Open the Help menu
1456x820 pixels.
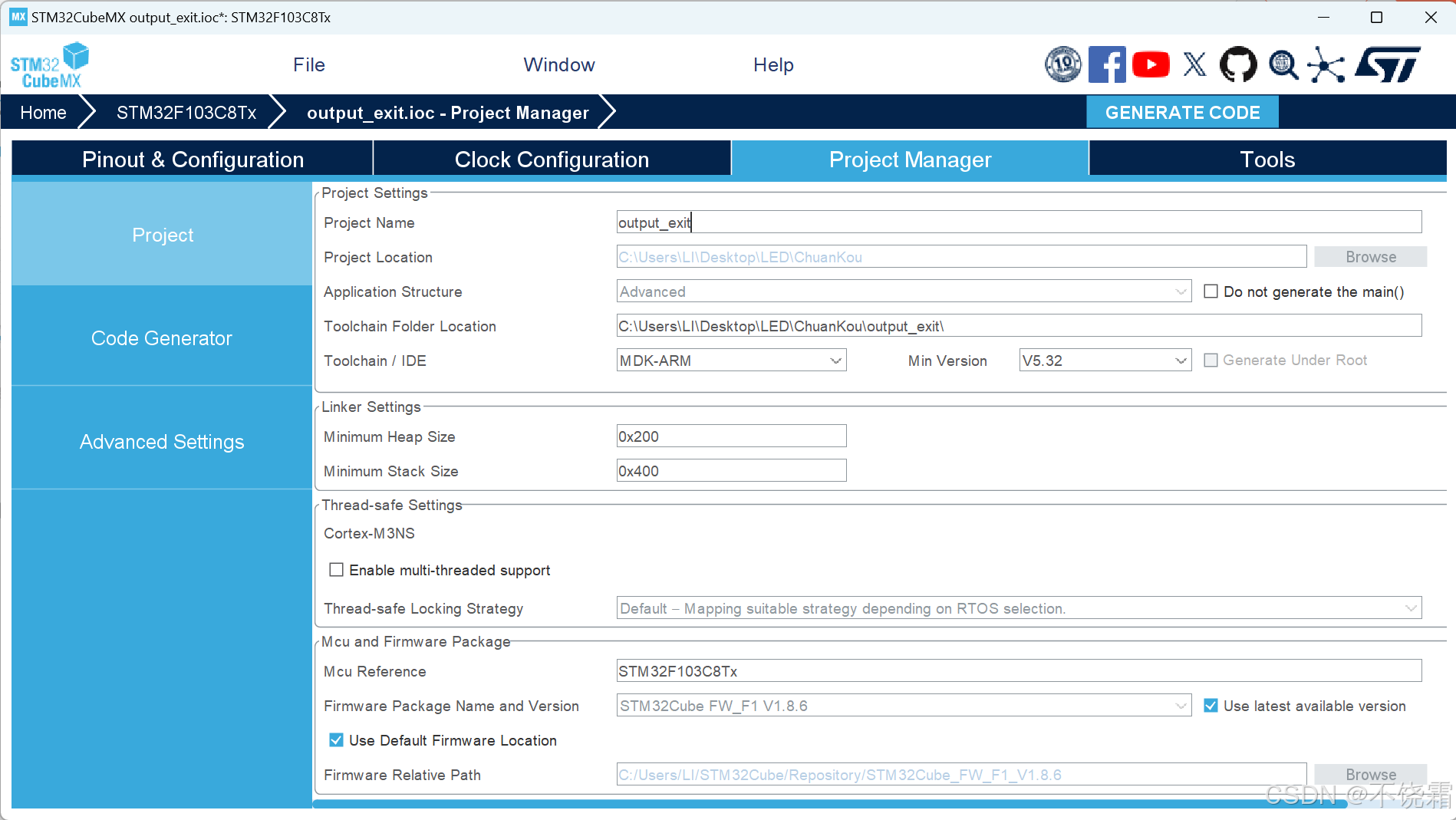[773, 65]
